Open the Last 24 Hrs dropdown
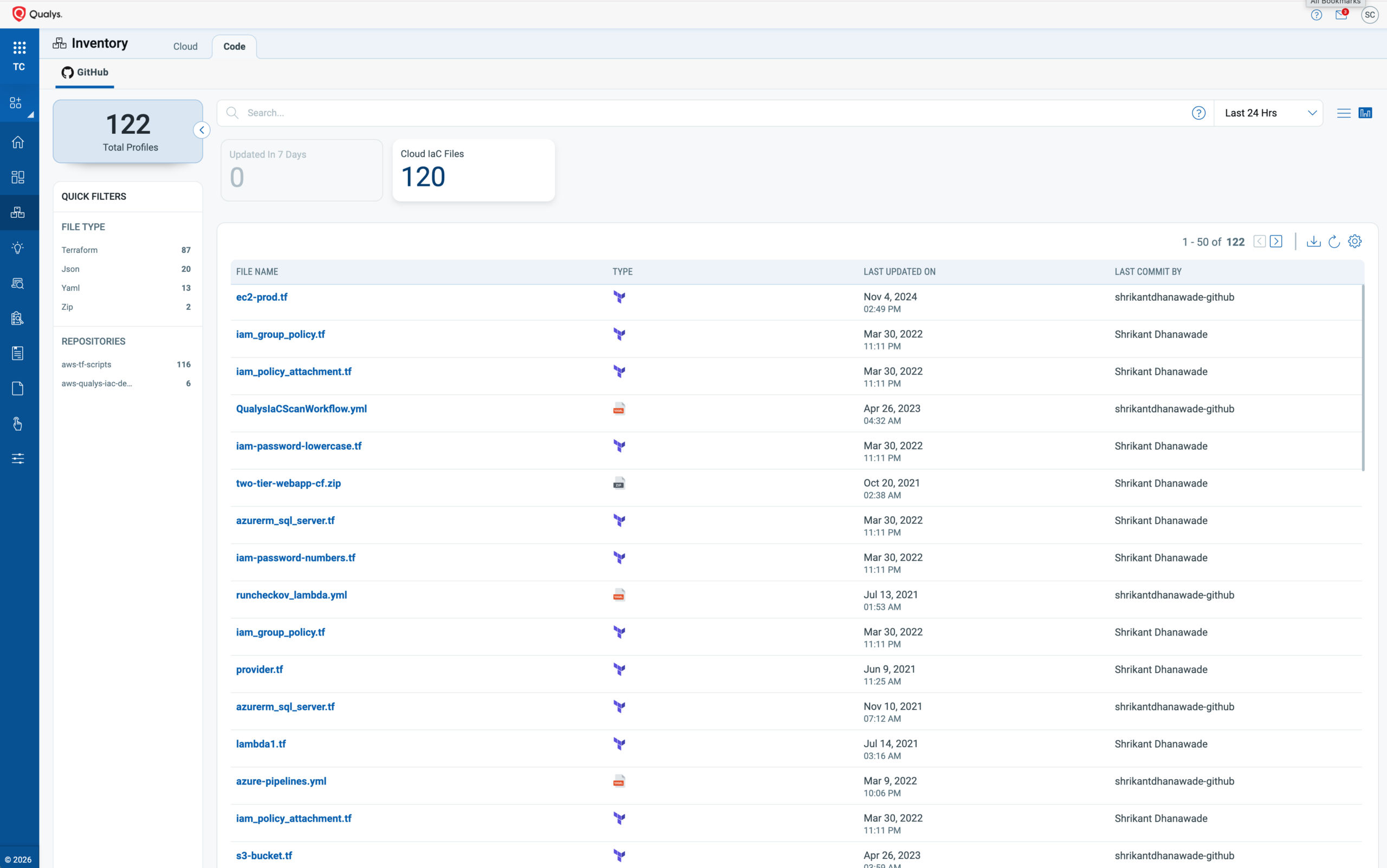Image resolution: width=1387 pixels, height=868 pixels. (x=1268, y=113)
